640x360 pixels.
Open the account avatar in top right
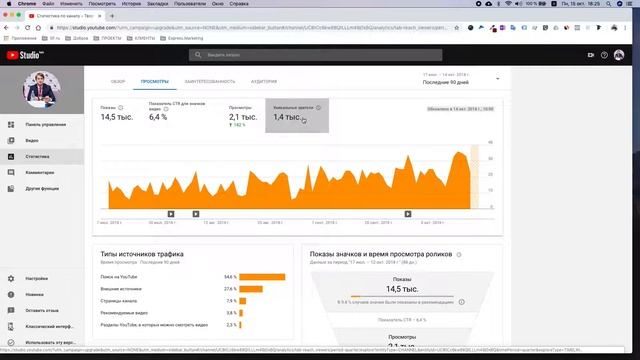(619, 55)
